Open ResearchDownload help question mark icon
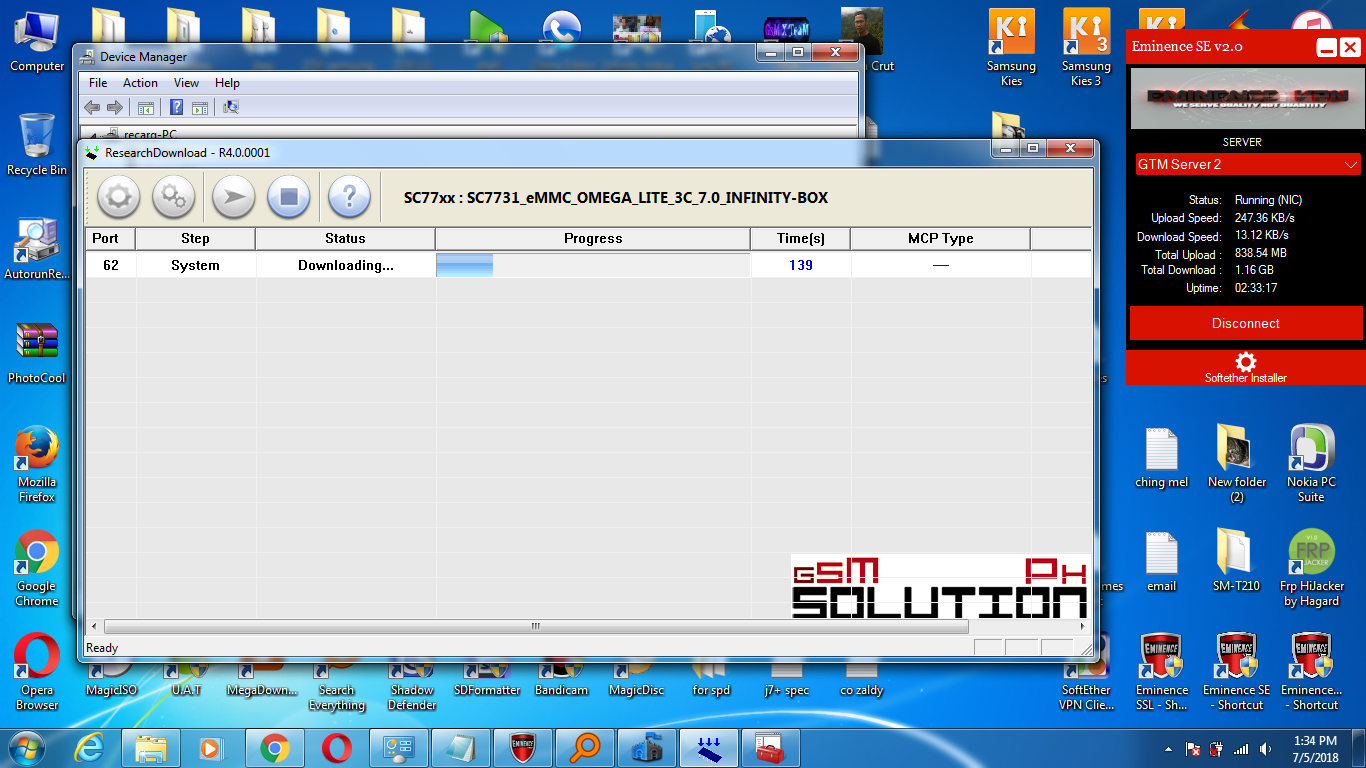The height and width of the screenshot is (768, 1366). point(349,197)
